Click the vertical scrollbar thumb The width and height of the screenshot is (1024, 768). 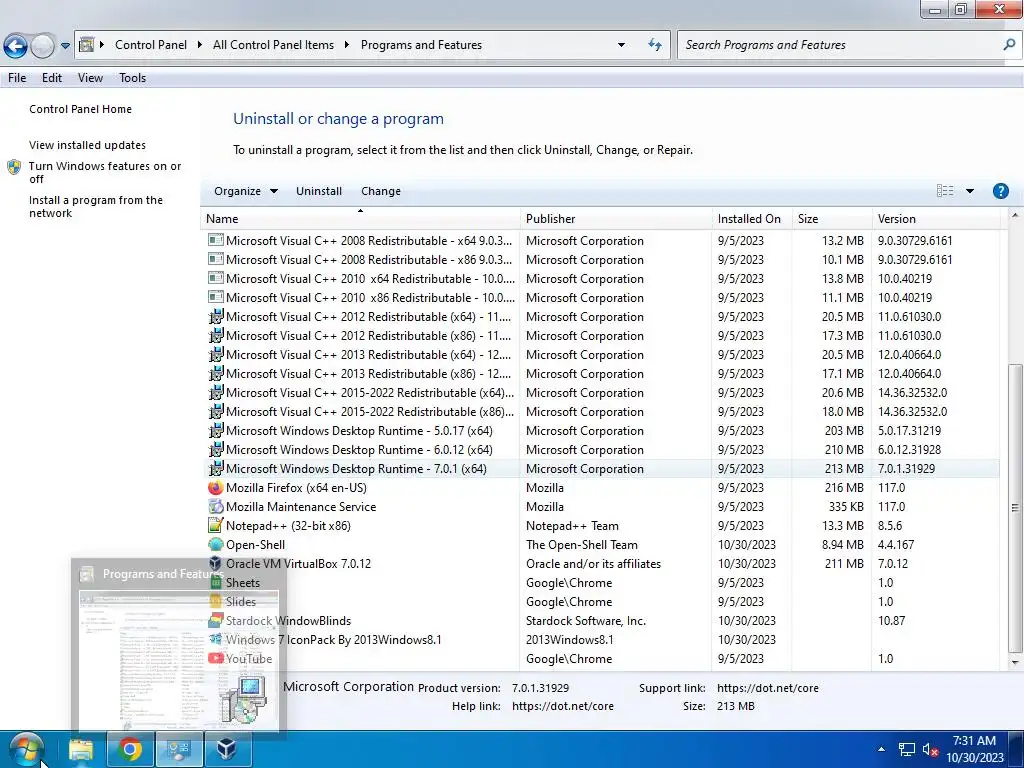[x=1015, y=507]
